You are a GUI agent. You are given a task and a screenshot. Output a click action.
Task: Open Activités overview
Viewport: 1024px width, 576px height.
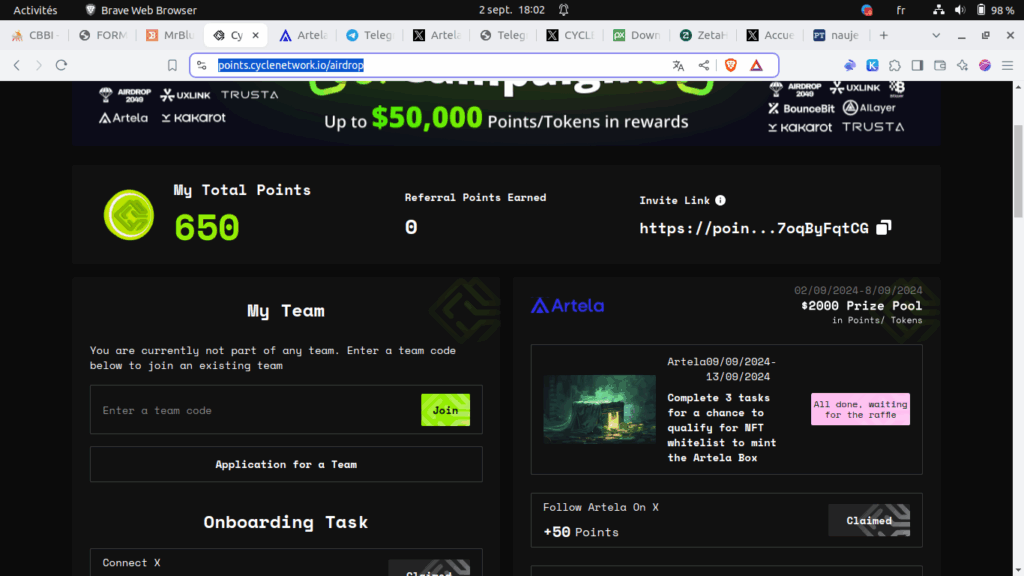click(x=35, y=10)
